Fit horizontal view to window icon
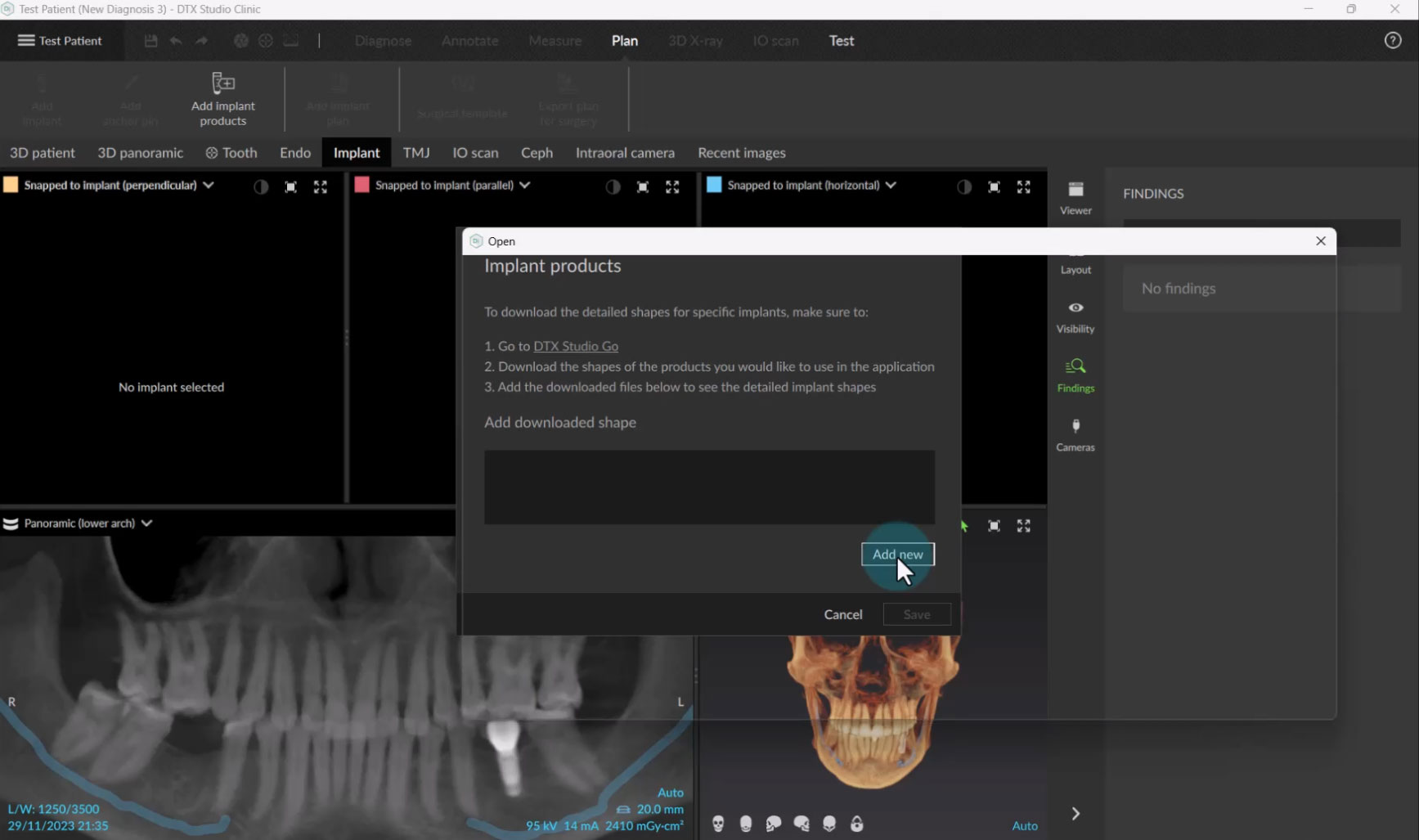This screenshot has height=840, width=1419. point(994,186)
